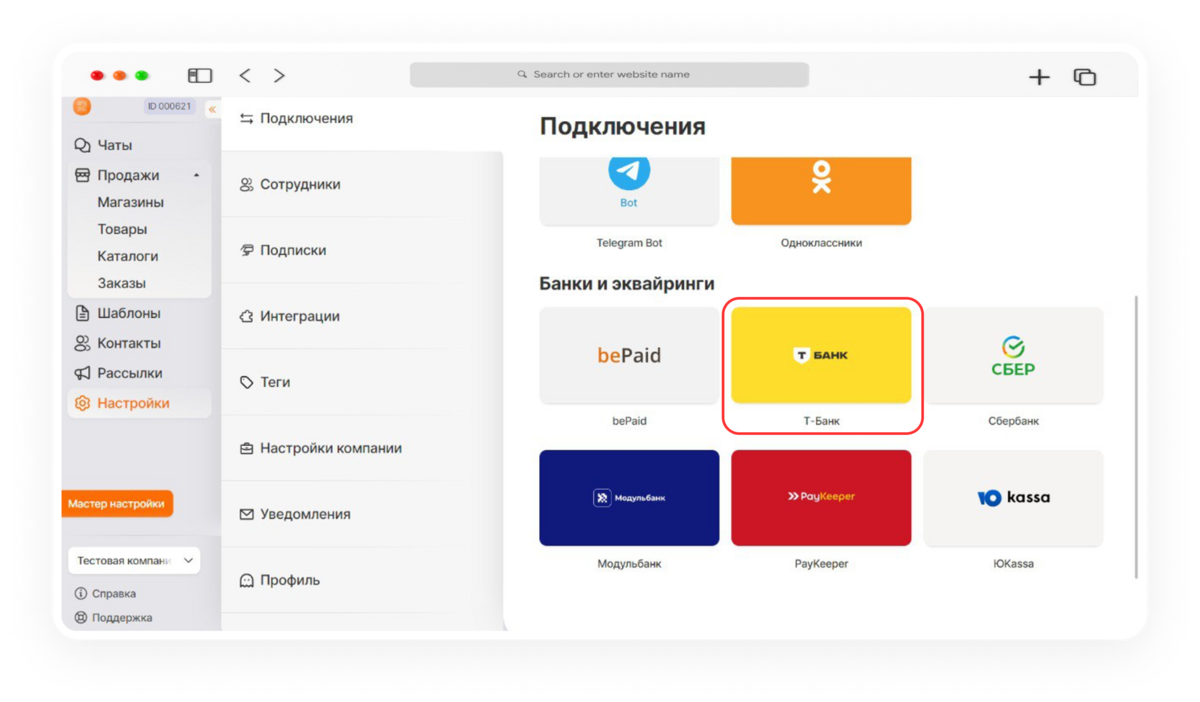This screenshot has width=1200, height=702.
Task: Toggle the browser sidebar icon
Action: click(x=200, y=75)
